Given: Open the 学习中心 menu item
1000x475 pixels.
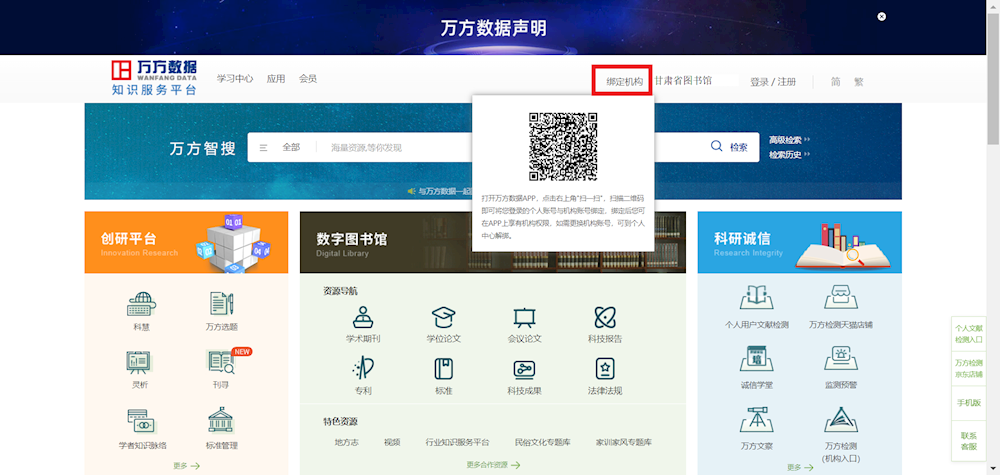Looking at the screenshot, I should click(x=235, y=79).
